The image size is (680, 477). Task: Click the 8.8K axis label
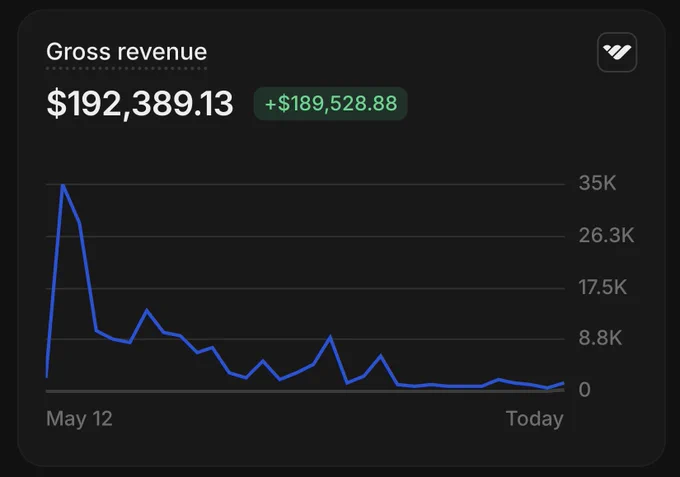coord(600,338)
